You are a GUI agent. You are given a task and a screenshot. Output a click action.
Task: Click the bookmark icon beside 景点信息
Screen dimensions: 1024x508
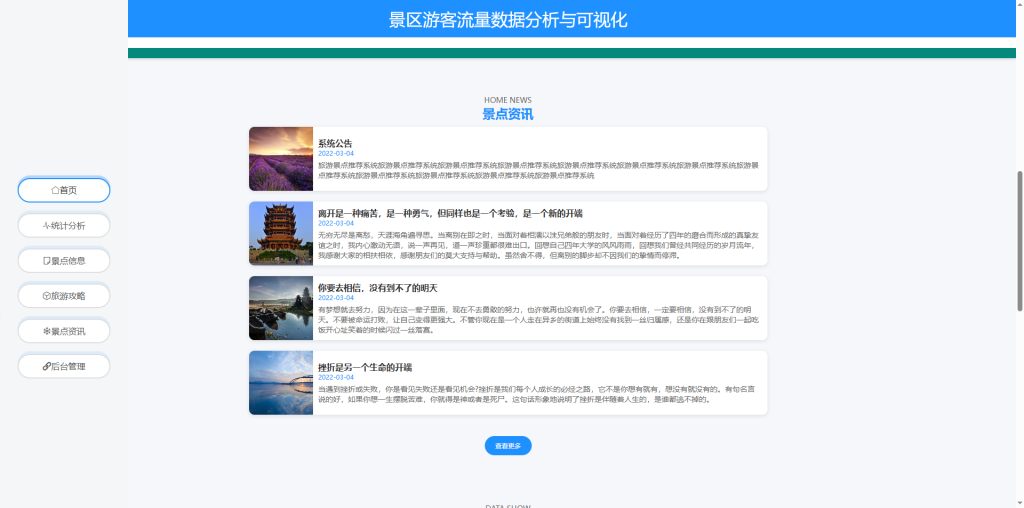coord(46,261)
